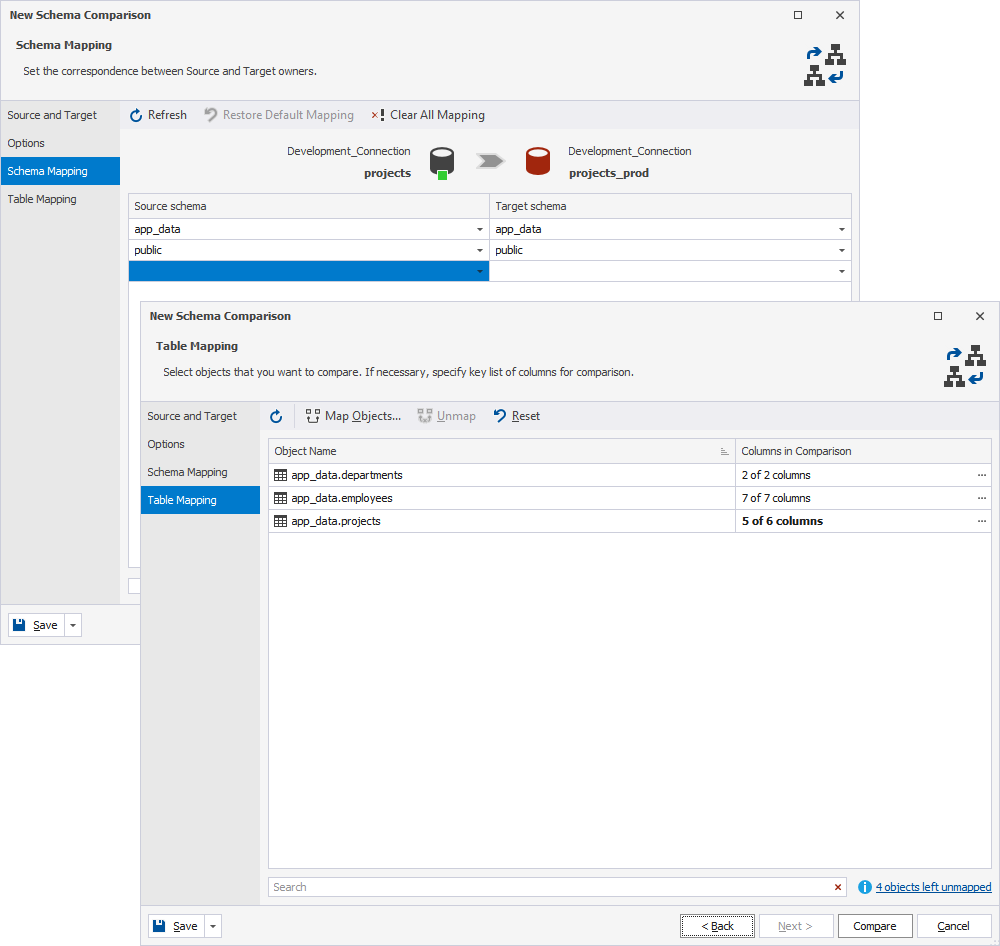Click Reset in Table Mapping toolbar

517,416
